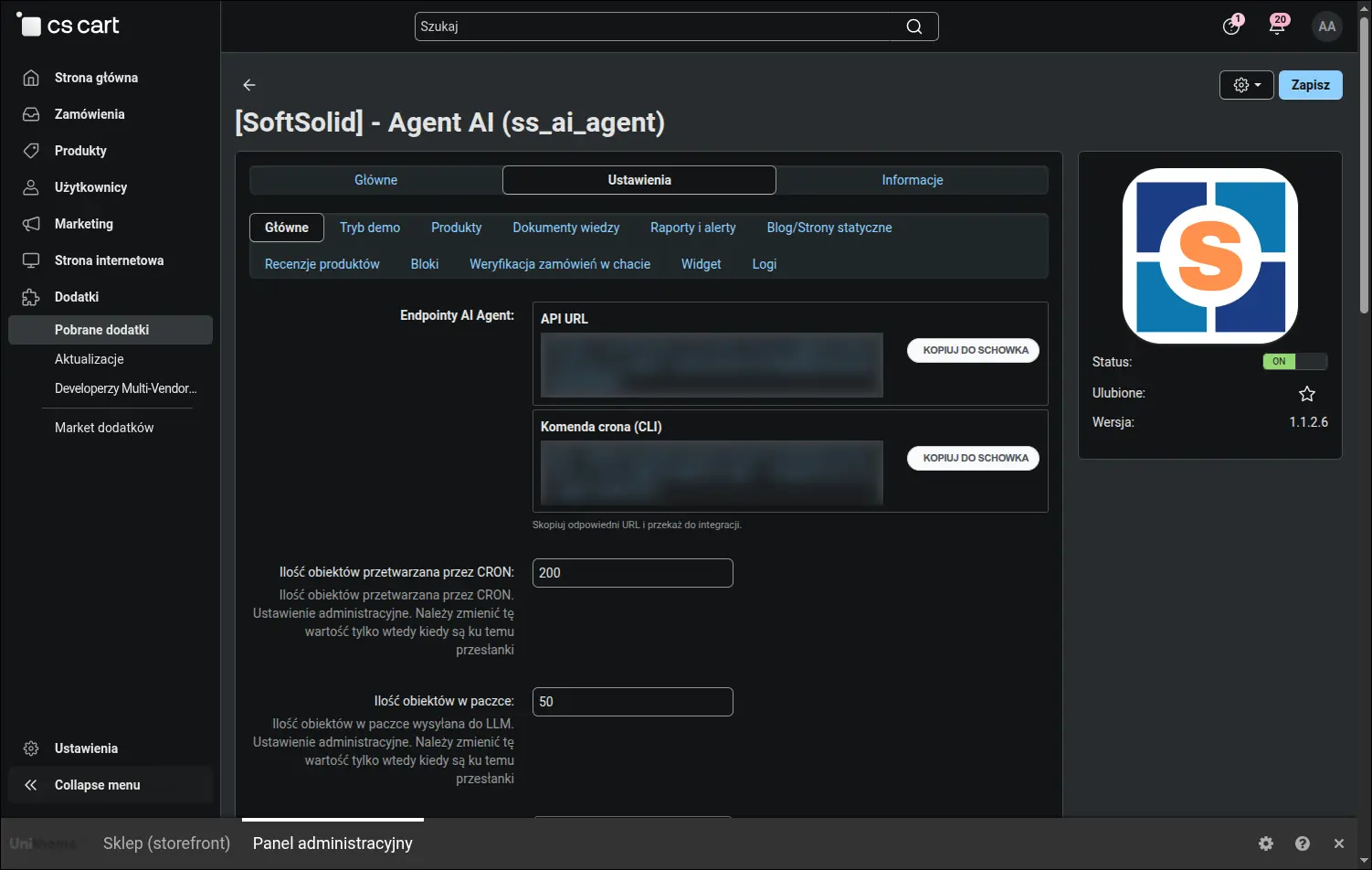Switch to Sklep (storefront) in bottom bar
The height and width of the screenshot is (870, 1372).
(167, 843)
